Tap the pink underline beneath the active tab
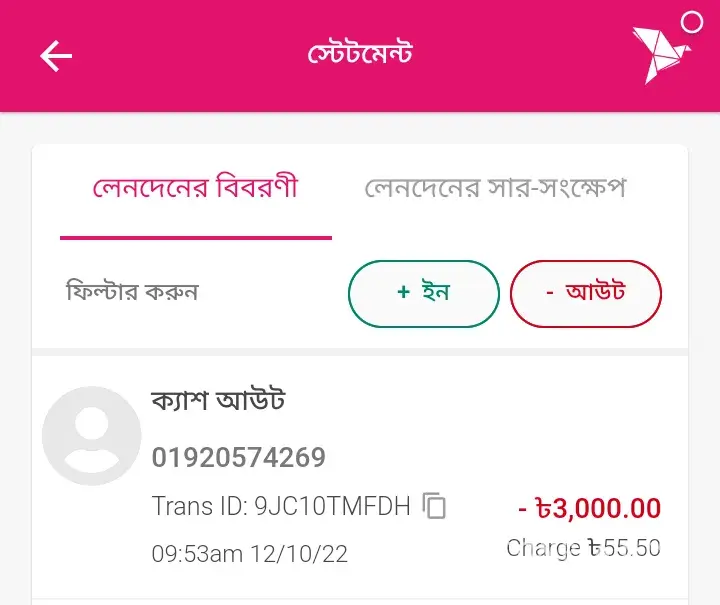Screen dimensions: 720x605 click(195, 238)
